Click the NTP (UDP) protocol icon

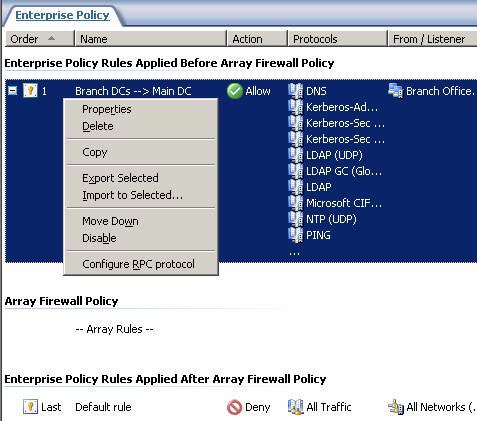point(295,219)
